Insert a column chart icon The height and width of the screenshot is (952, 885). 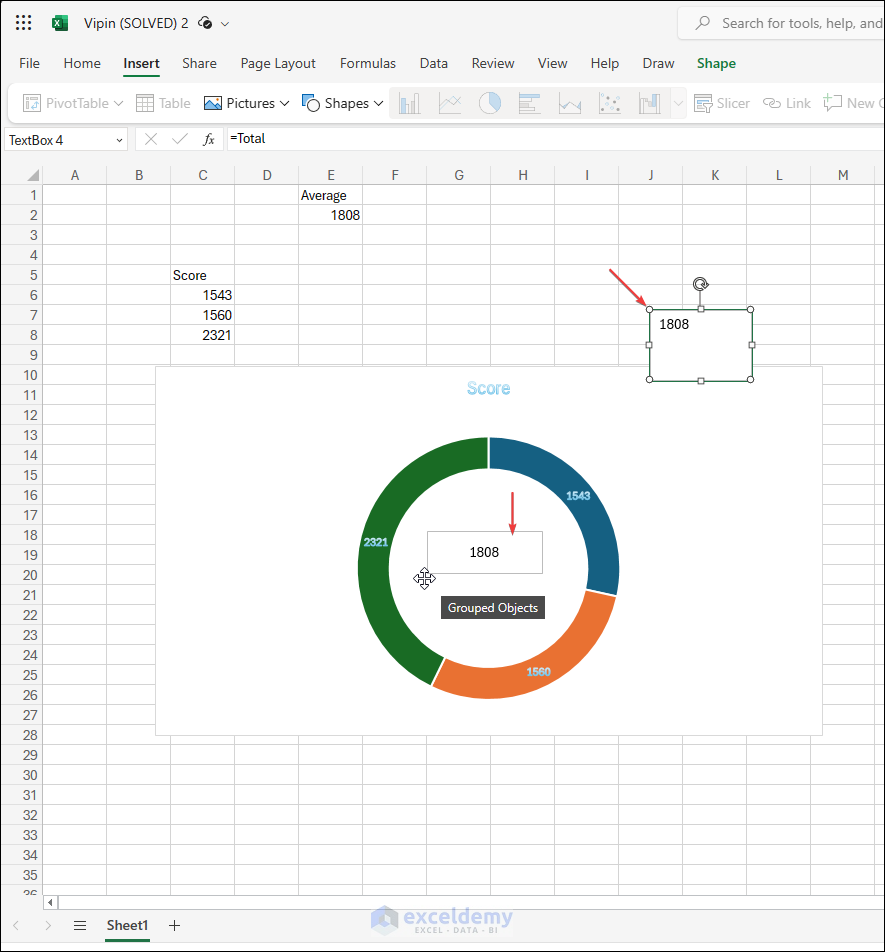(410, 103)
